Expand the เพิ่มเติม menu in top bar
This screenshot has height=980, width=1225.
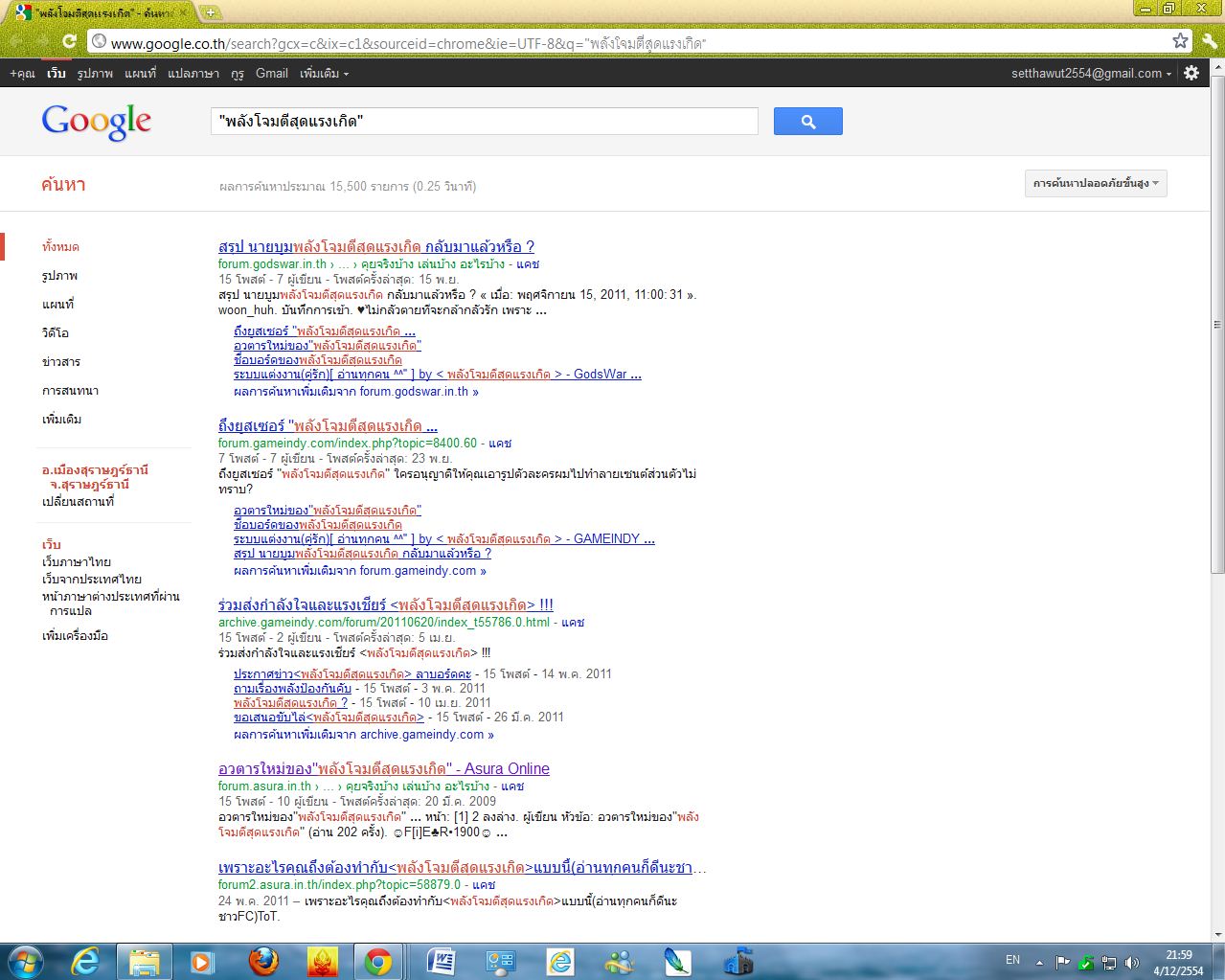[x=324, y=73]
